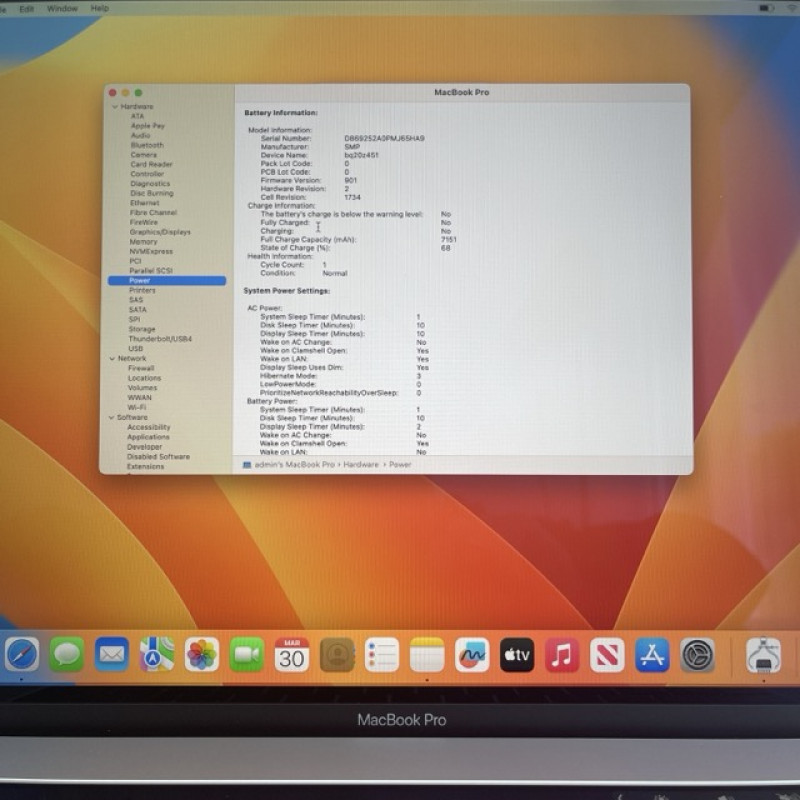800x800 pixels.
Task: Launch Reminders from the Dock
Action: [382, 654]
